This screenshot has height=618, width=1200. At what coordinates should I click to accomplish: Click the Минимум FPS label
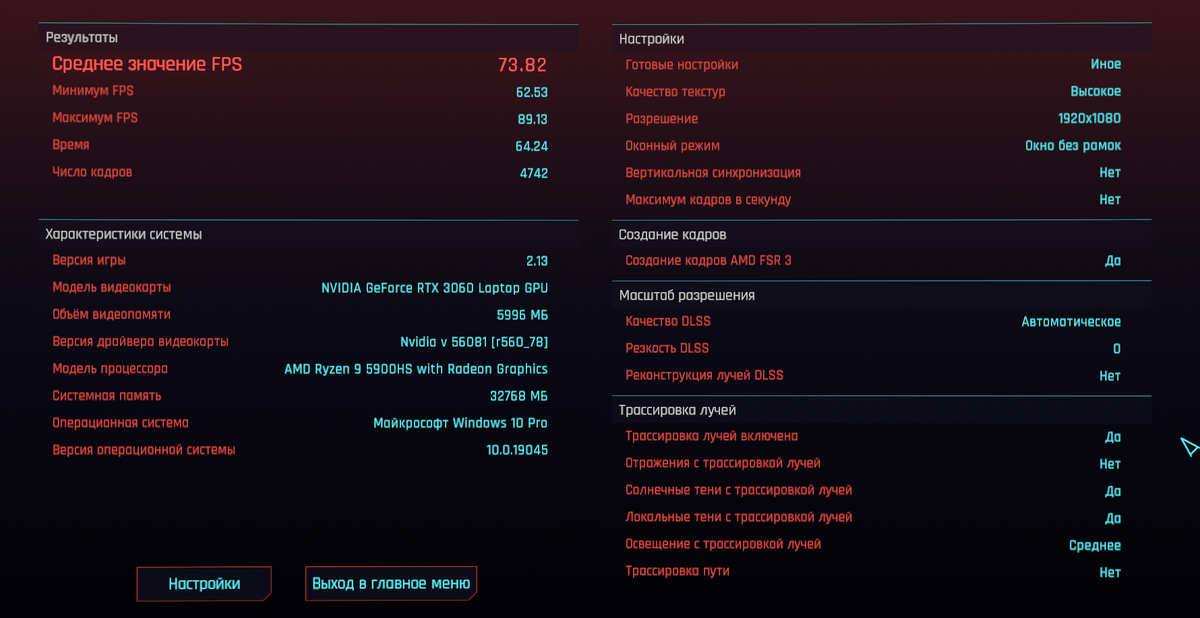click(x=93, y=91)
